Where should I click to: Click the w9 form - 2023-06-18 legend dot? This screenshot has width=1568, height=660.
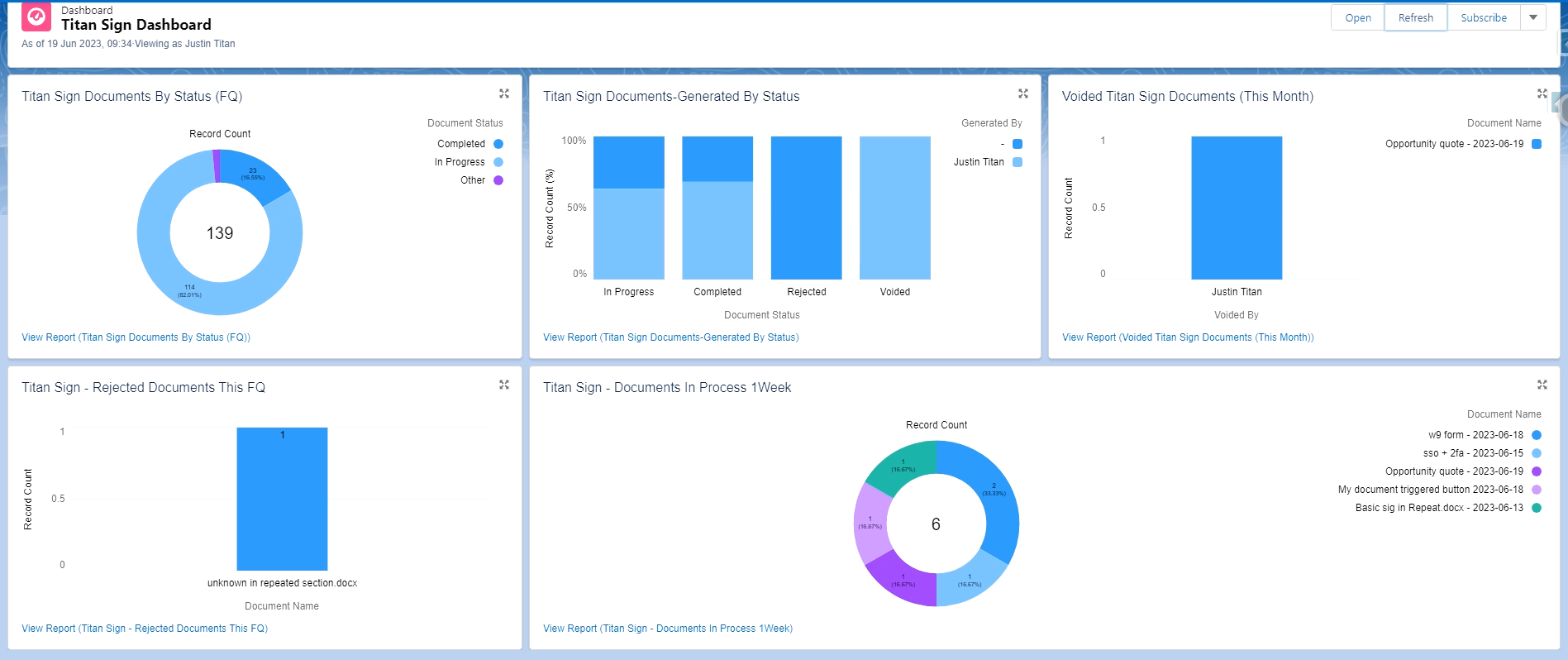(x=1537, y=435)
